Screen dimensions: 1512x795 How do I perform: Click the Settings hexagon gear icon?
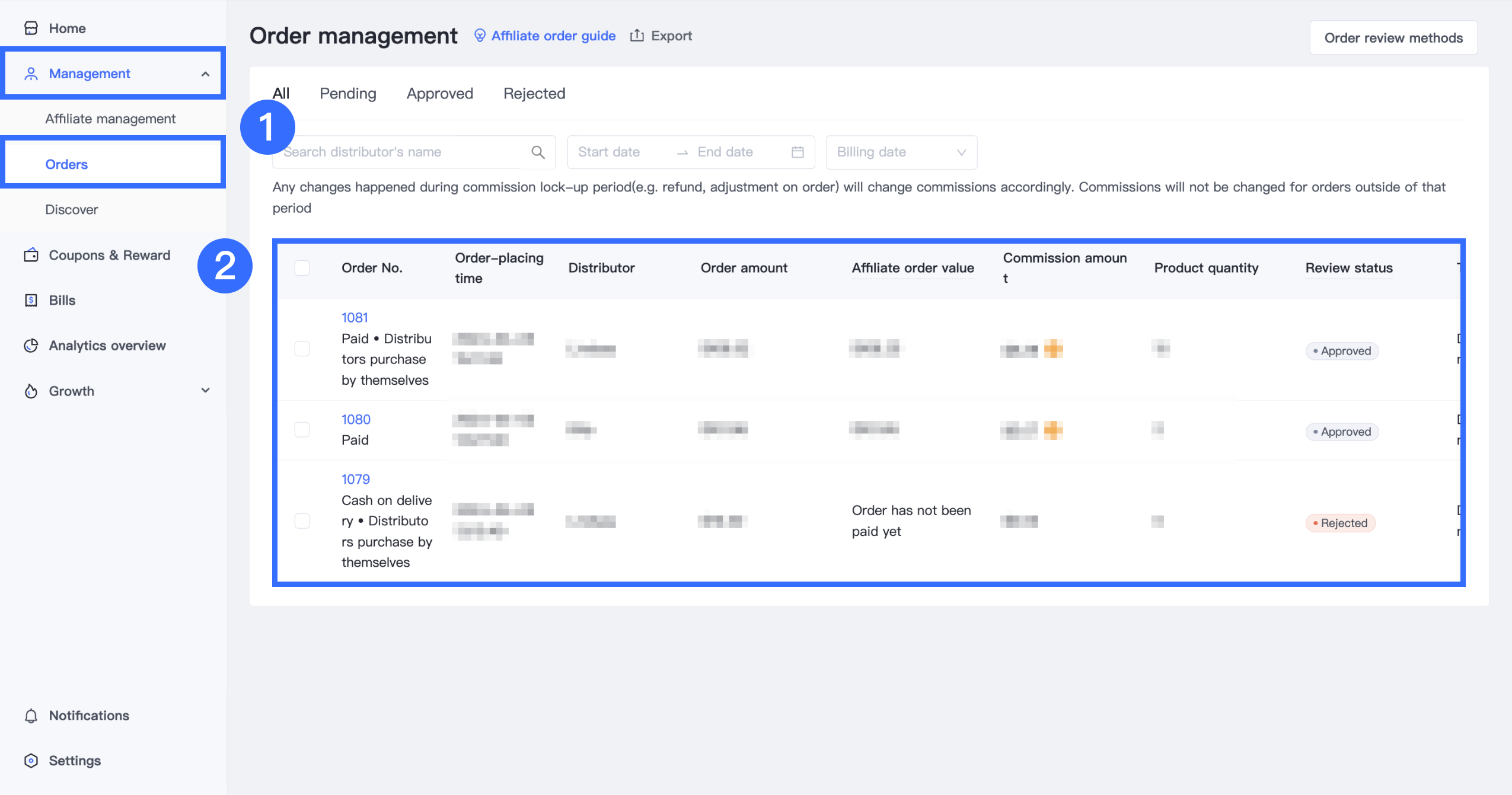click(x=31, y=761)
